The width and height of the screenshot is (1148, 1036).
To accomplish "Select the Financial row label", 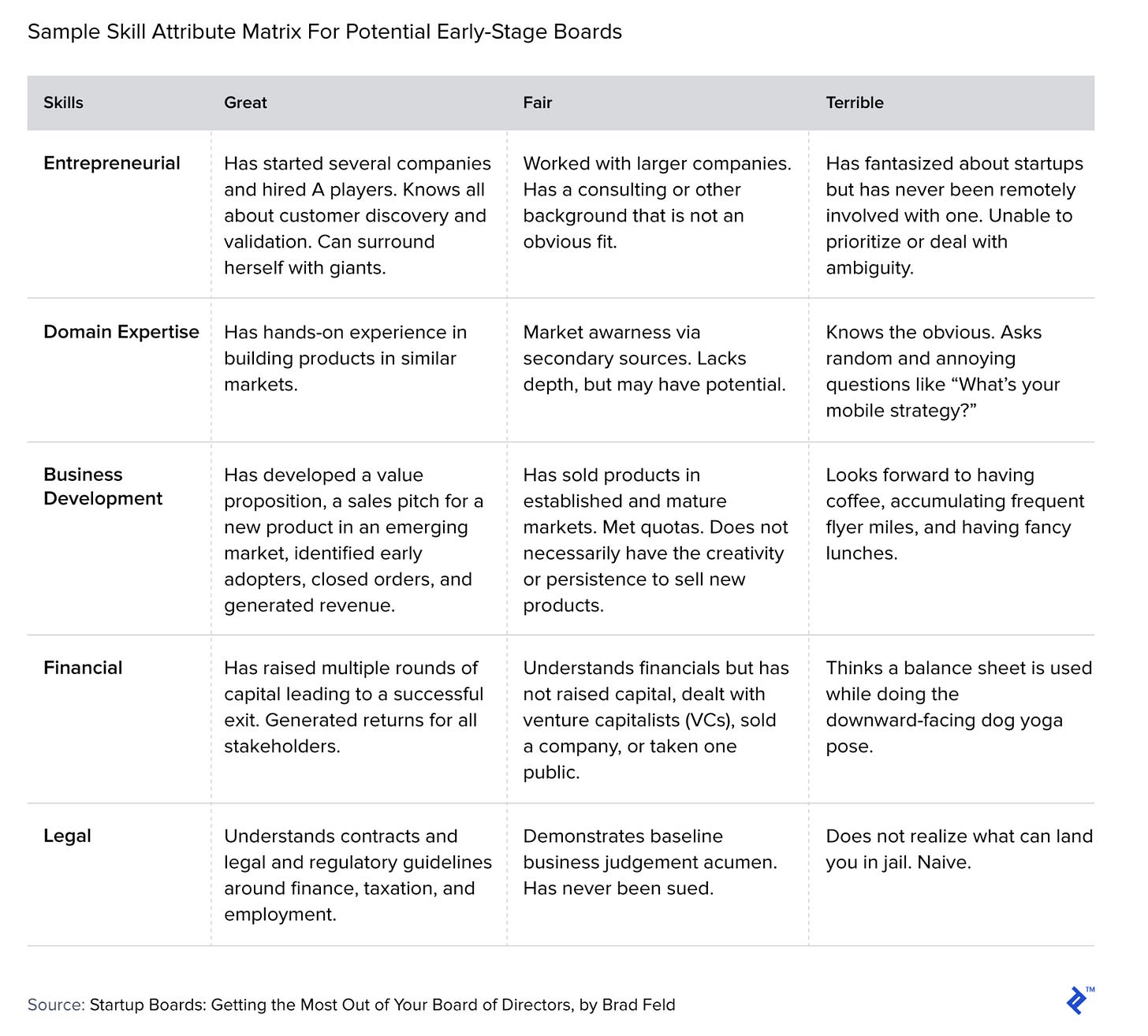I will coord(83,668).
